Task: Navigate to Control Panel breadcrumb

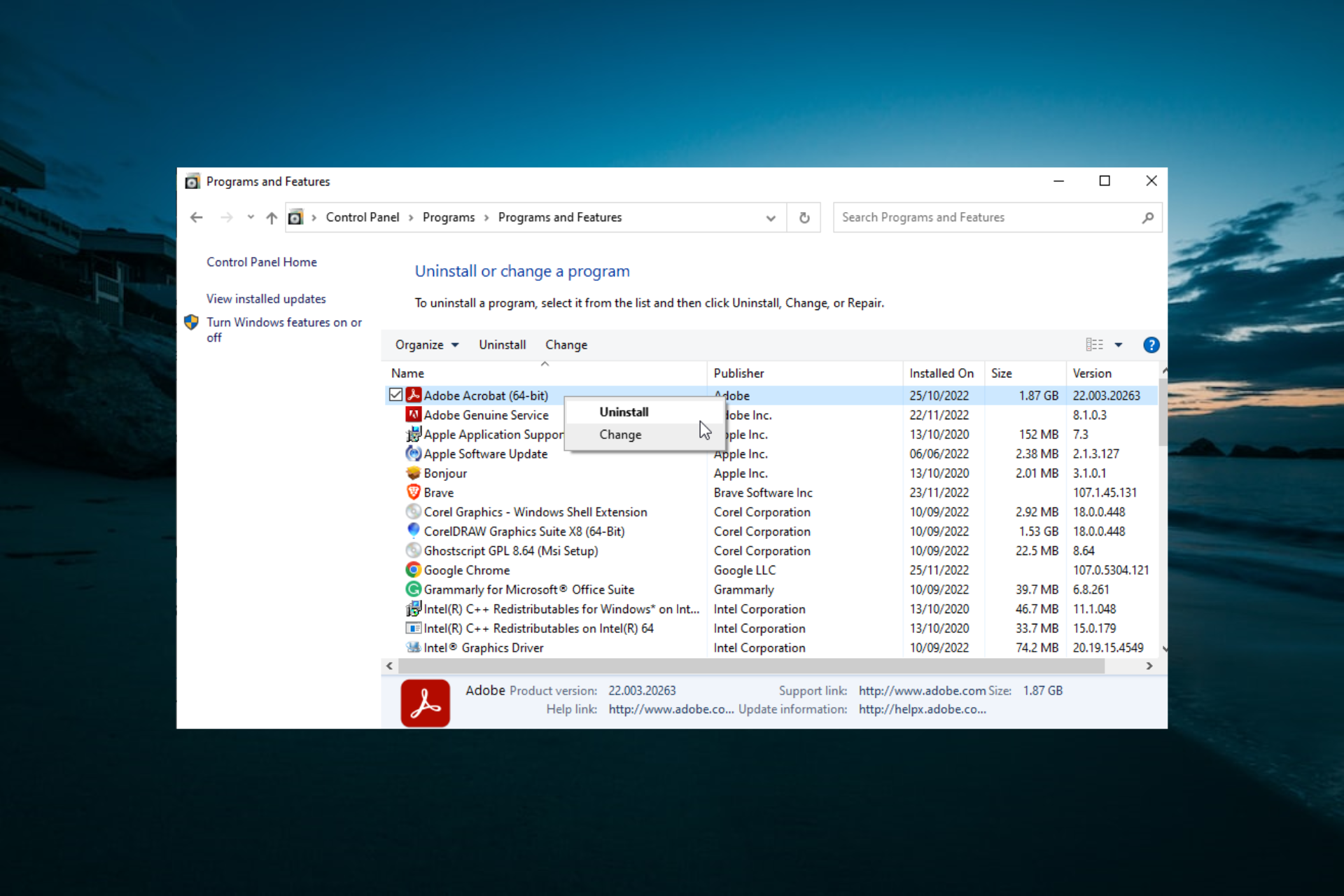Action: point(363,218)
